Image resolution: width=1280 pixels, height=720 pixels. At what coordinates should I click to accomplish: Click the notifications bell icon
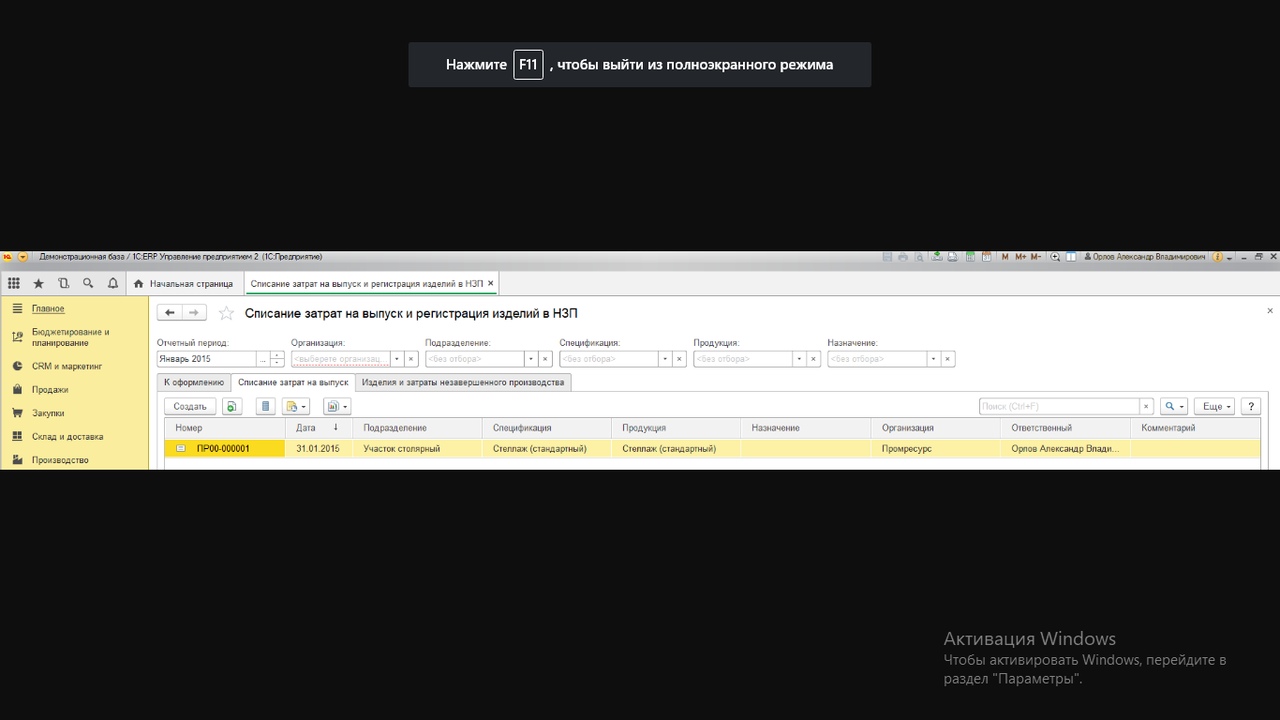(113, 283)
